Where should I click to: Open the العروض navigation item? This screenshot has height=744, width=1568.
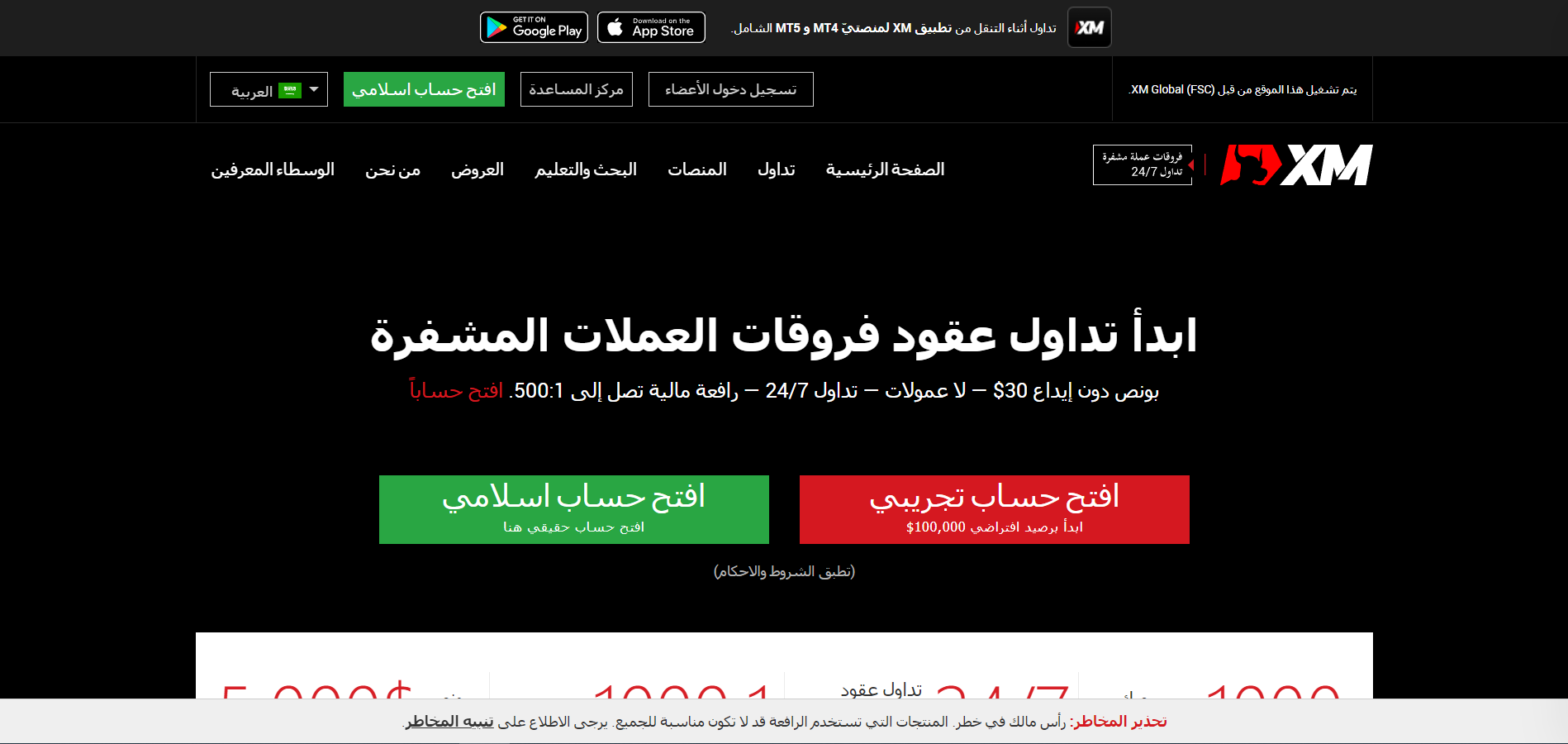pyautogui.click(x=478, y=169)
